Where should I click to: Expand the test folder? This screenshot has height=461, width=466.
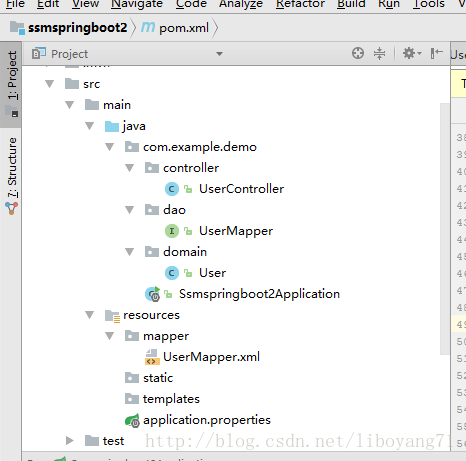pos(70,441)
